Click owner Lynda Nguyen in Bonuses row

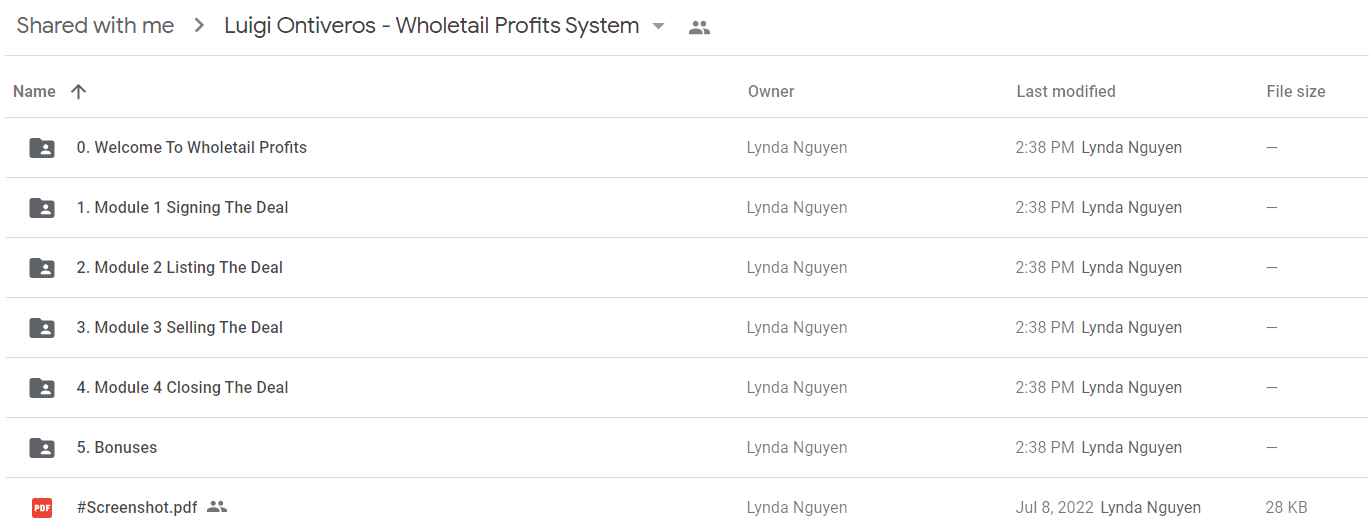(x=797, y=447)
